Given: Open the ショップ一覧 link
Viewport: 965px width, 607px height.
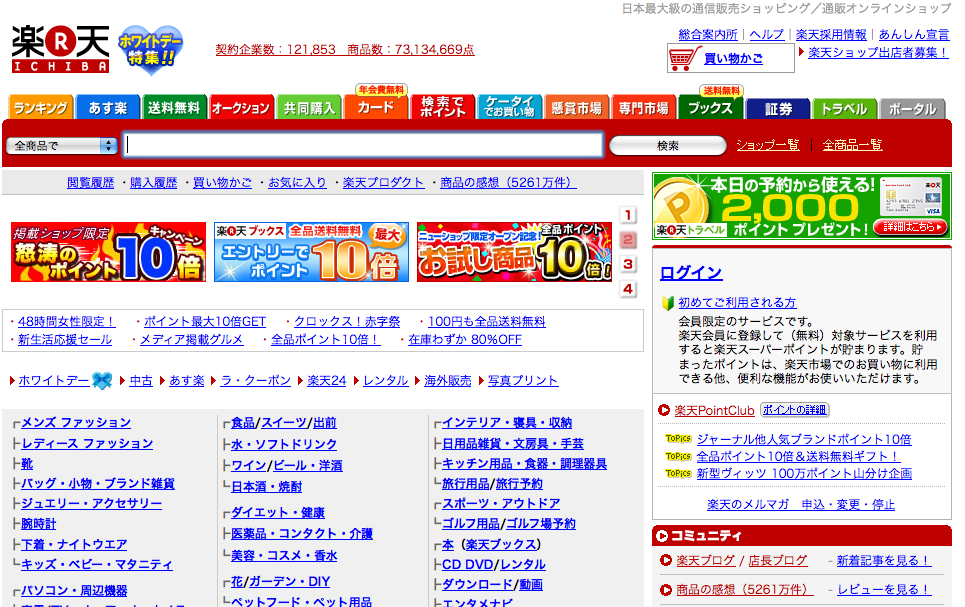Looking at the screenshot, I should (x=767, y=145).
